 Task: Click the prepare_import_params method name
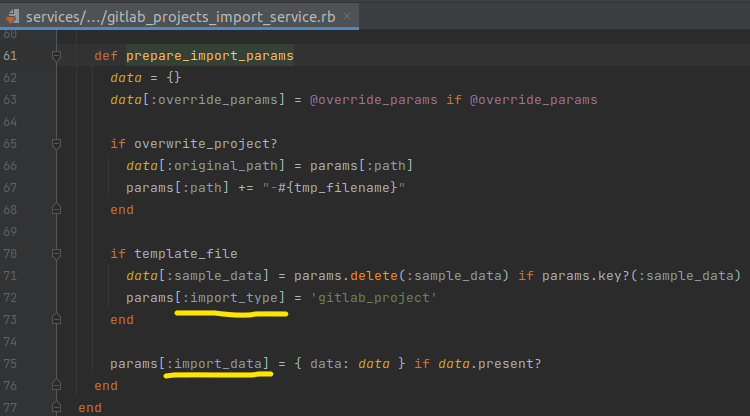click(209, 56)
